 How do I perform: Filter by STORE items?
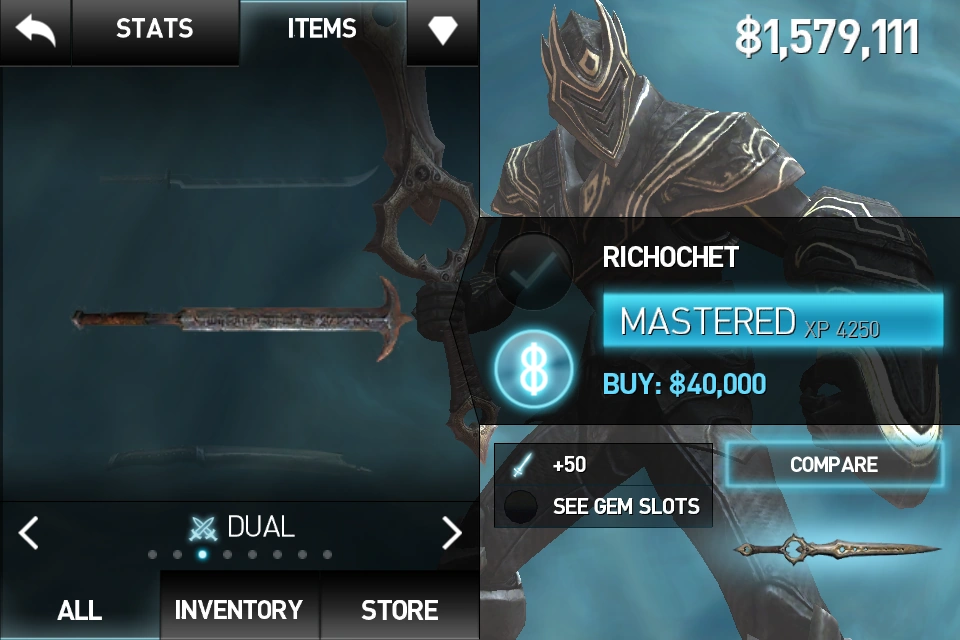click(x=400, y=609)
